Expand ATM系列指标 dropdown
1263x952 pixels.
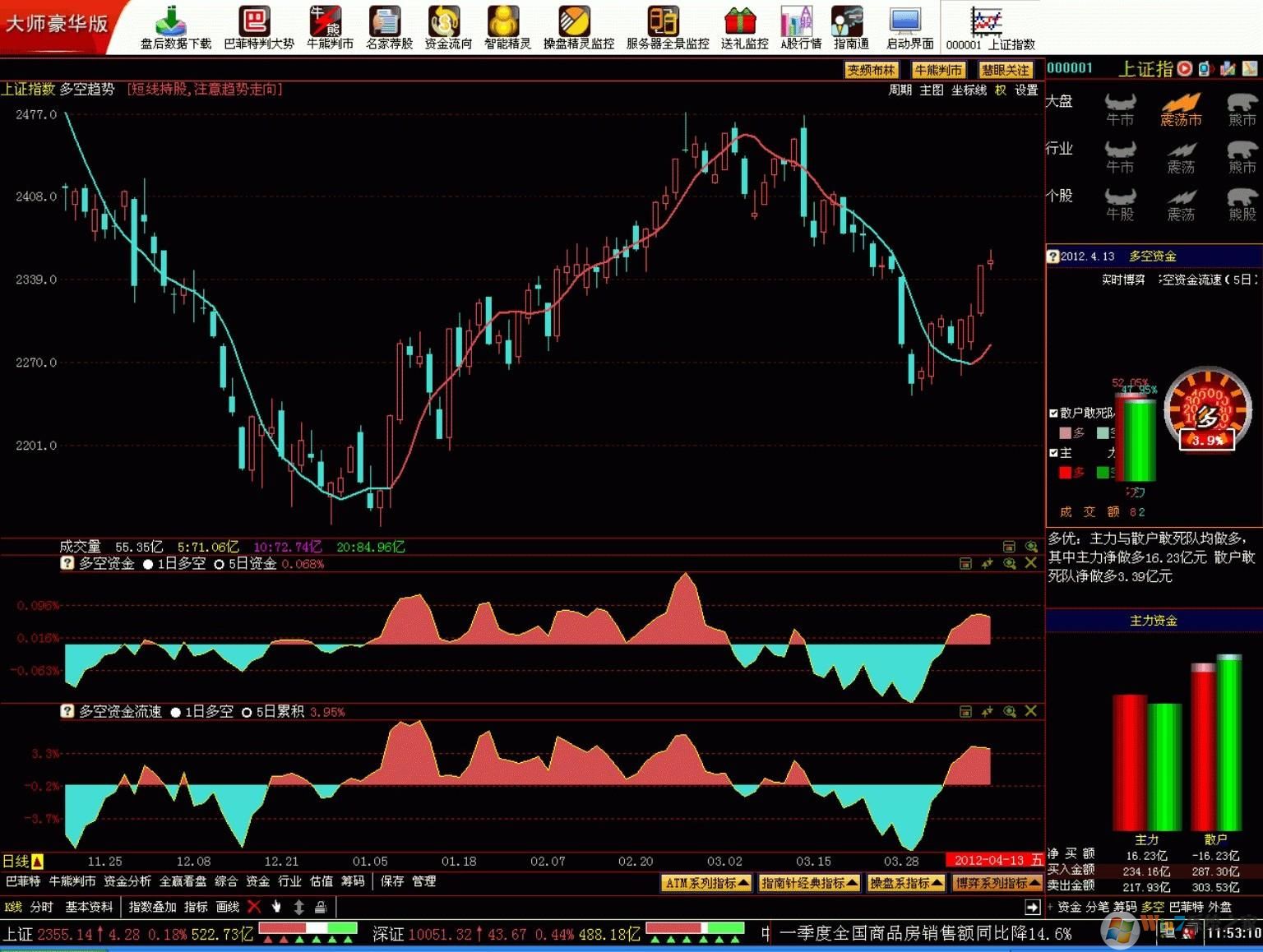coord(706,883)
